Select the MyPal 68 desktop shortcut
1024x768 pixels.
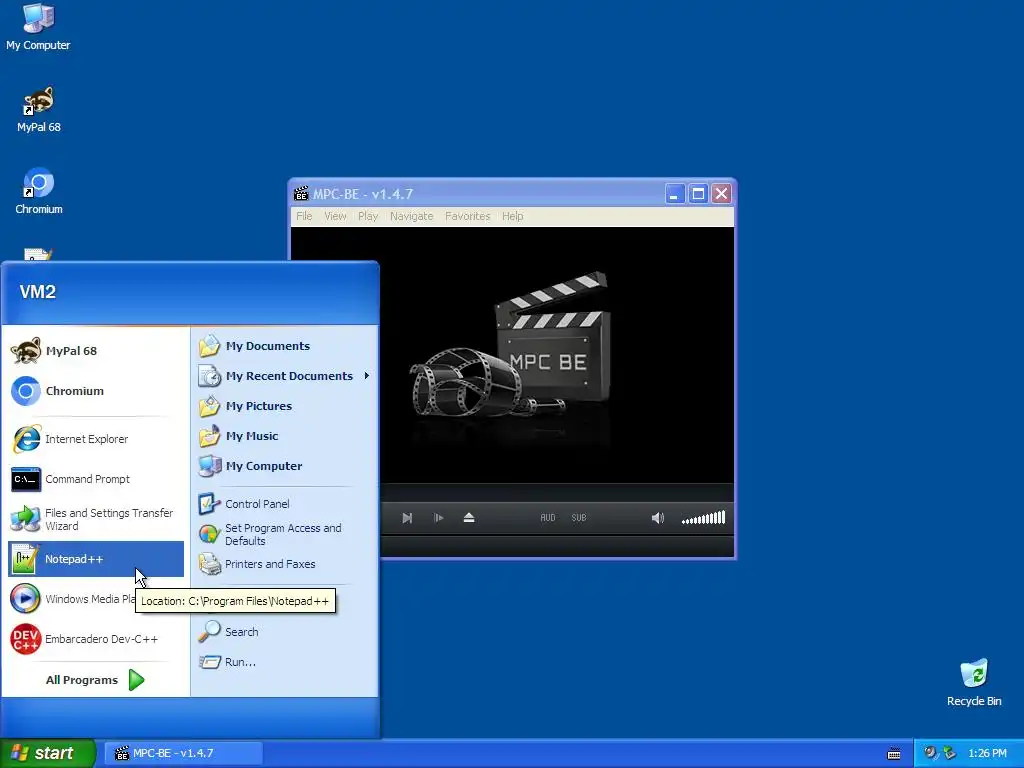[39, 110]
